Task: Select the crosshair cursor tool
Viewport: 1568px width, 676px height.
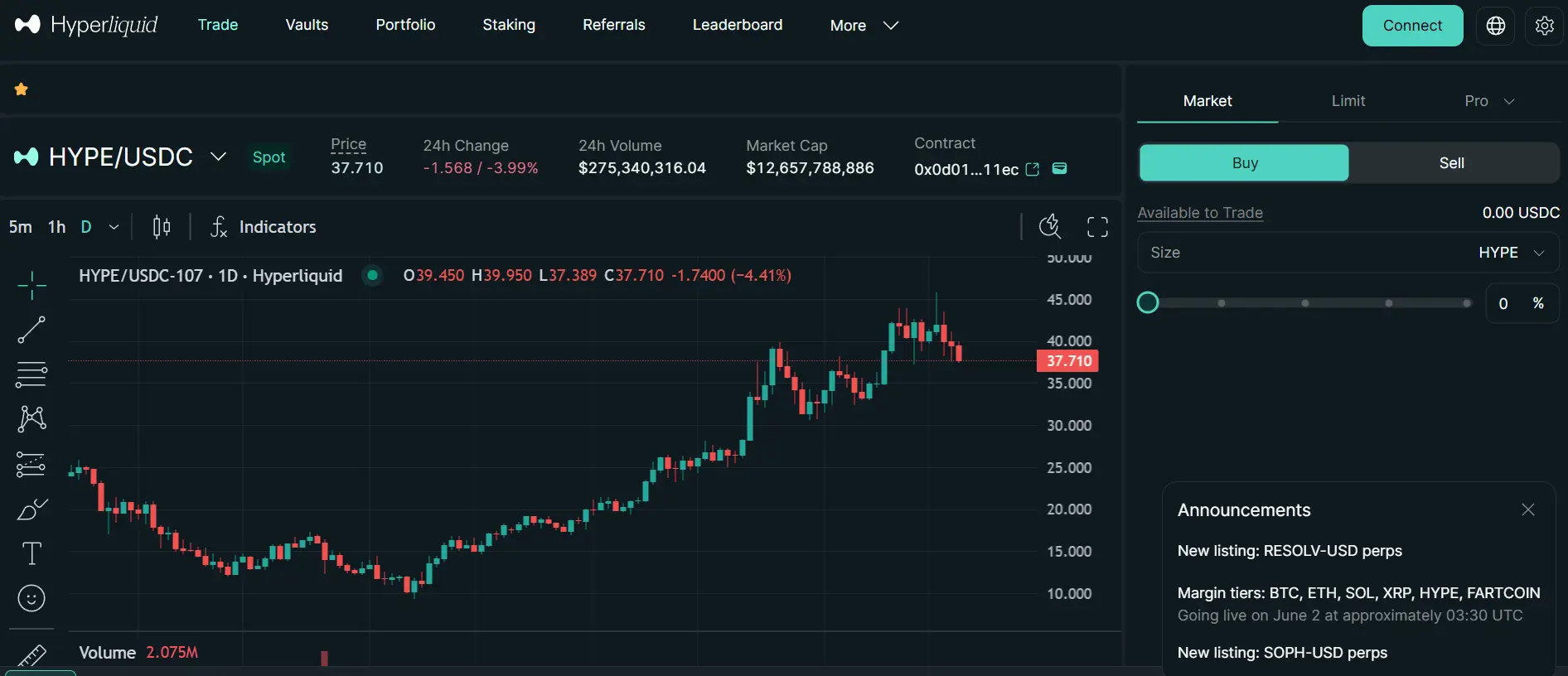Action: (x=31, y=286)
